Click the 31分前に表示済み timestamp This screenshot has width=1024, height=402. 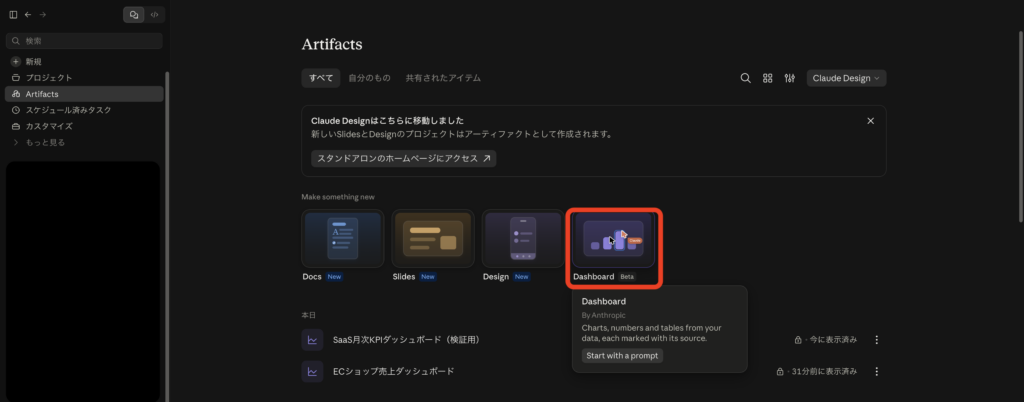[x=822, y=371]
